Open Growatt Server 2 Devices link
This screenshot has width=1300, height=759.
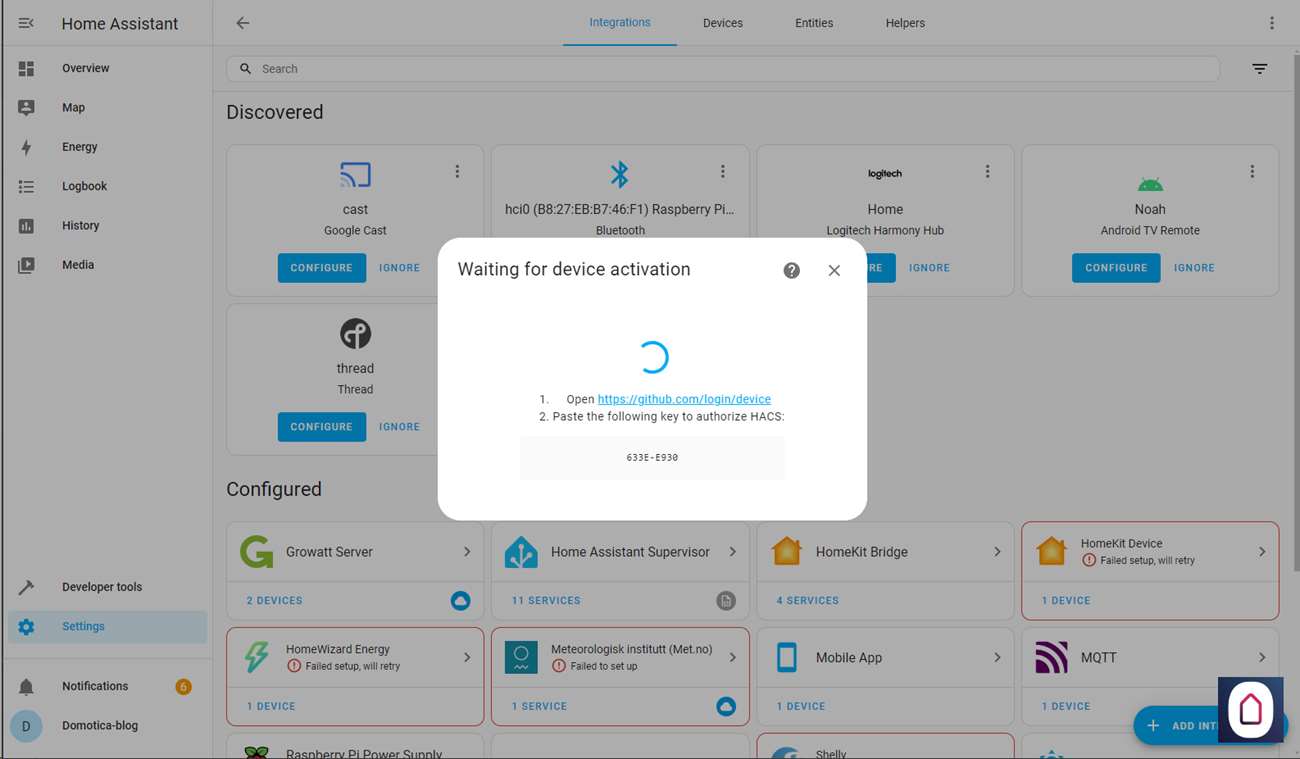[x=275, y=601]
